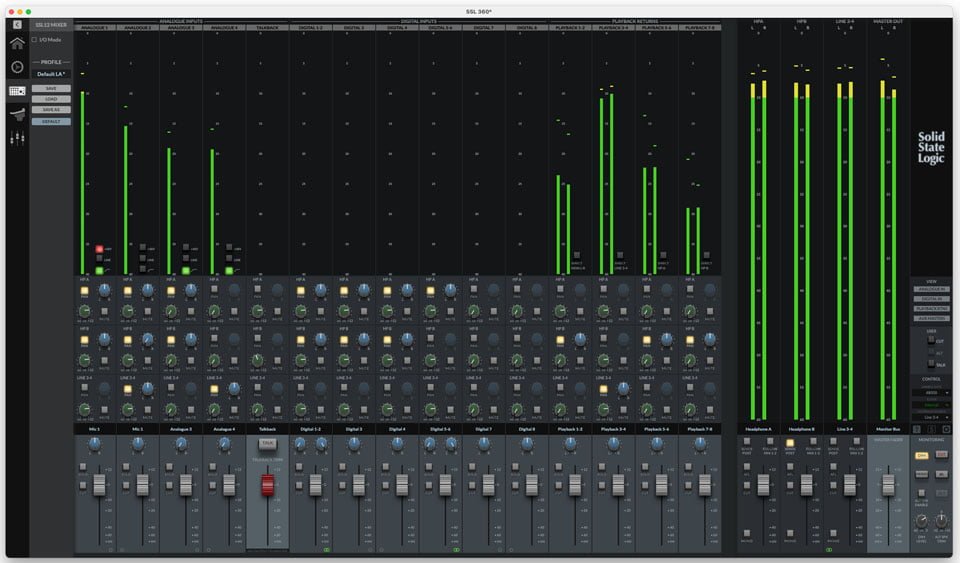Image resolution: width=960 pixels, height=563 pixels.
Task: Click the stereo link icon under Digital 5-6
Action: point(456,550)
